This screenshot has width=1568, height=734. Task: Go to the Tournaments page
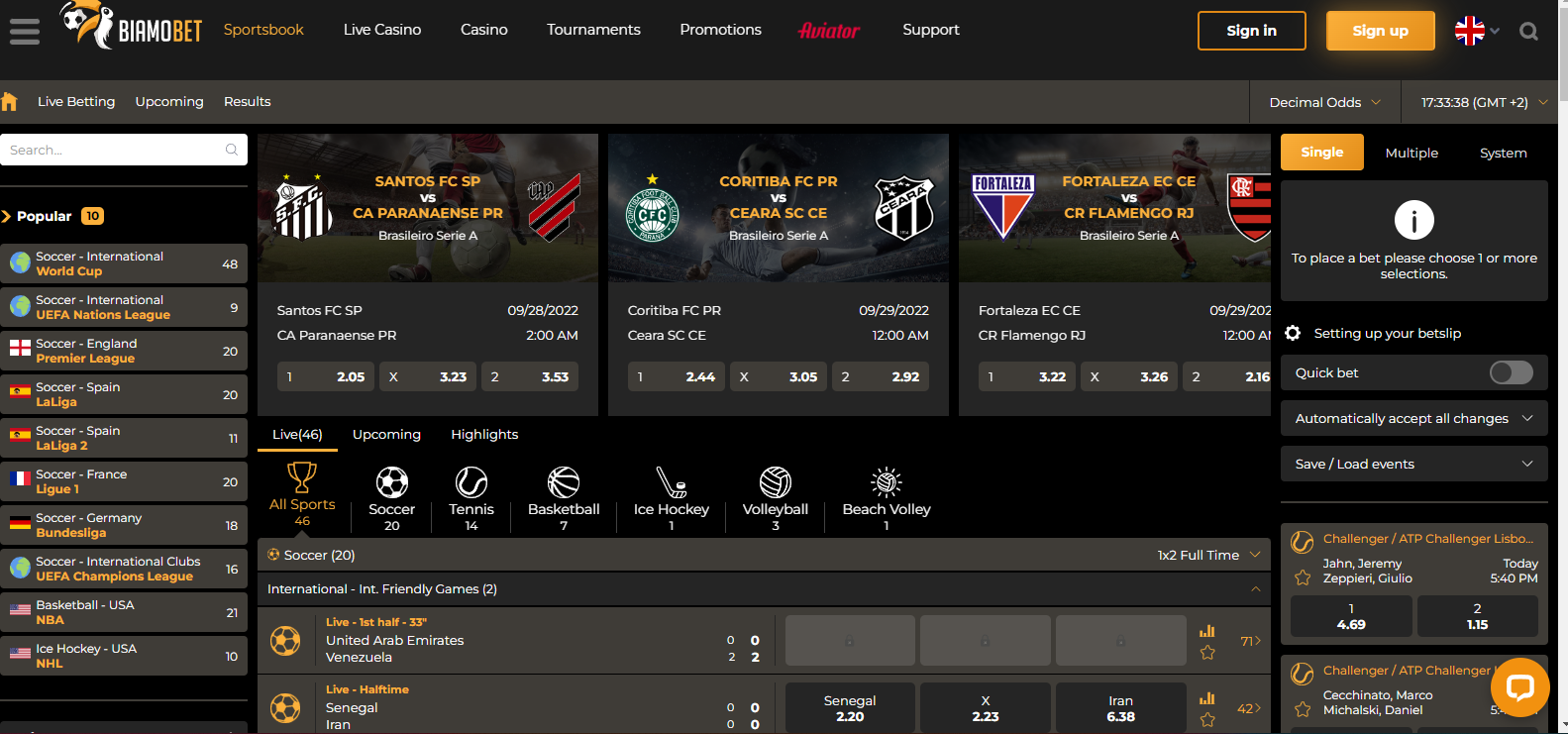pyautogui.click(x=593, y=30)
